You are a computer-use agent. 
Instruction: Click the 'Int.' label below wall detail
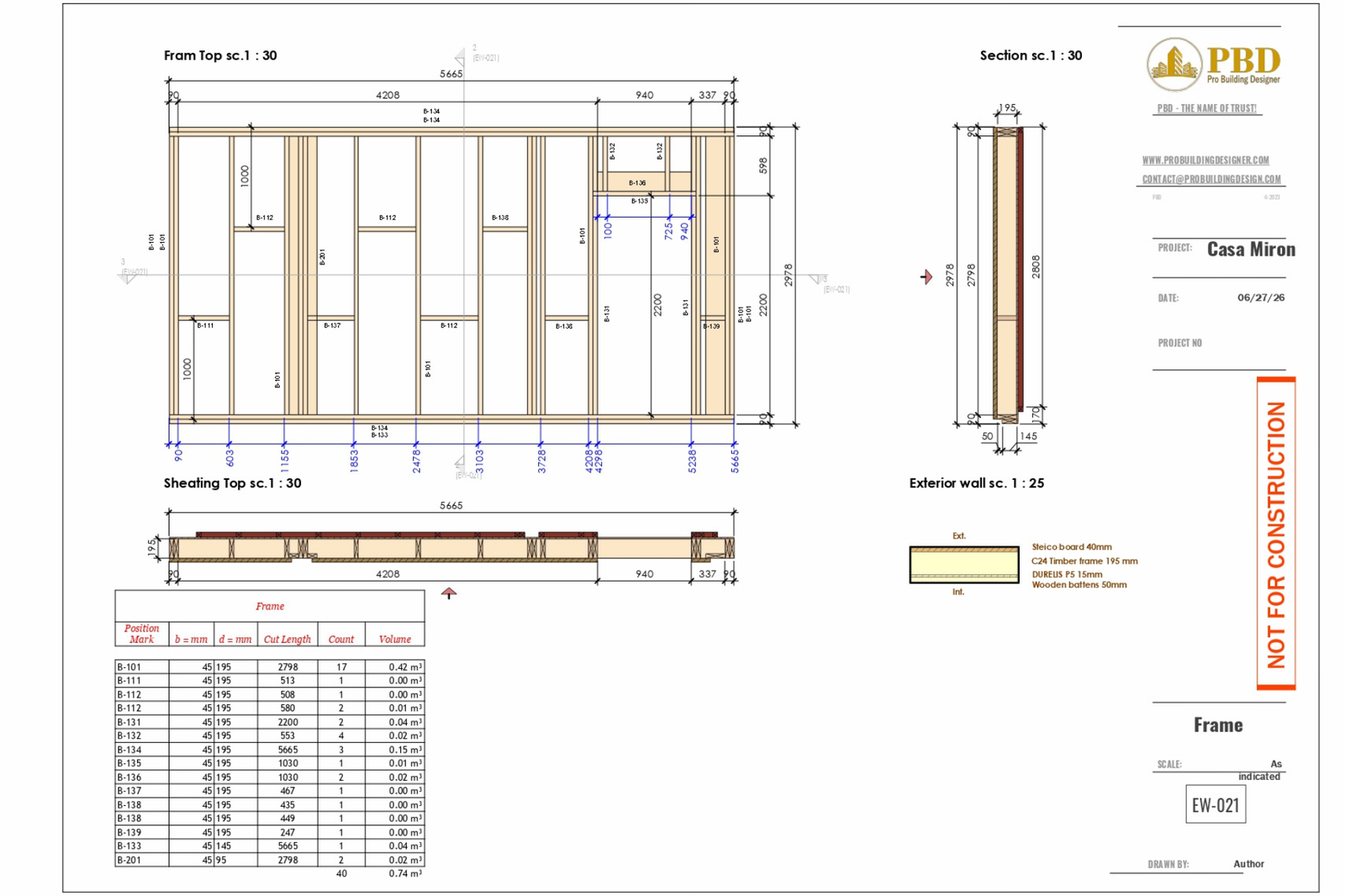pyautogui.click(x=958, y=593)
